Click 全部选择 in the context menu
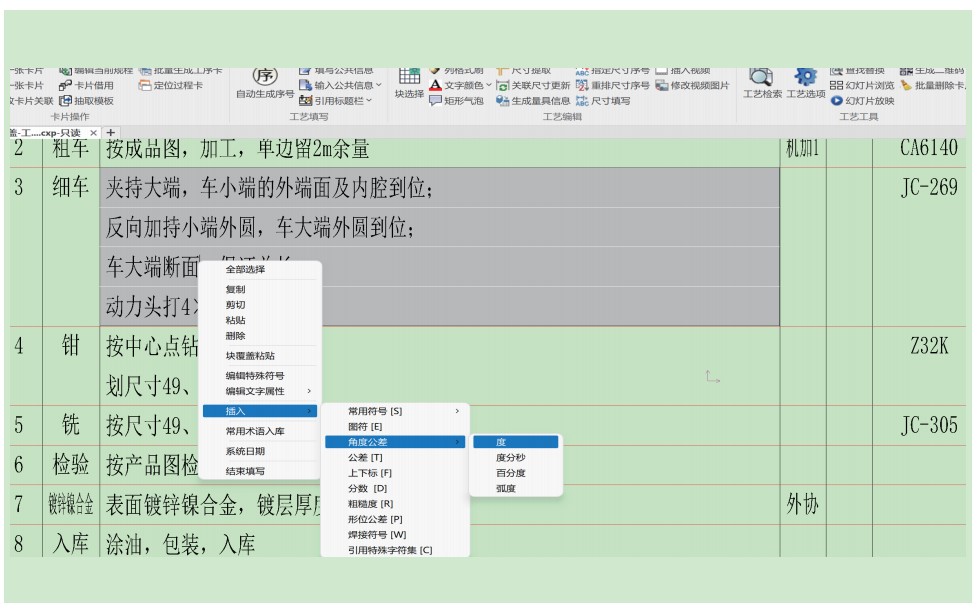Viewport: 979px width, 609px height. [245, 269]
